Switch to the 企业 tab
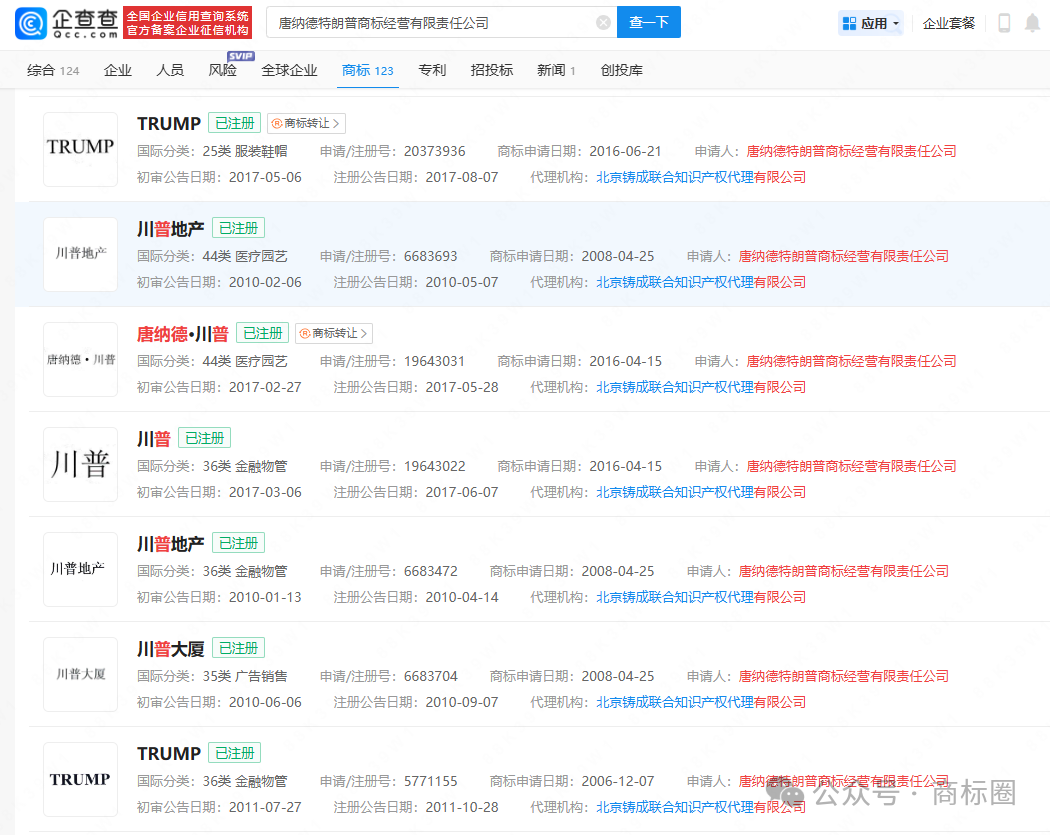This screenshot has width=1050, height=835. (x=118, y=70)
